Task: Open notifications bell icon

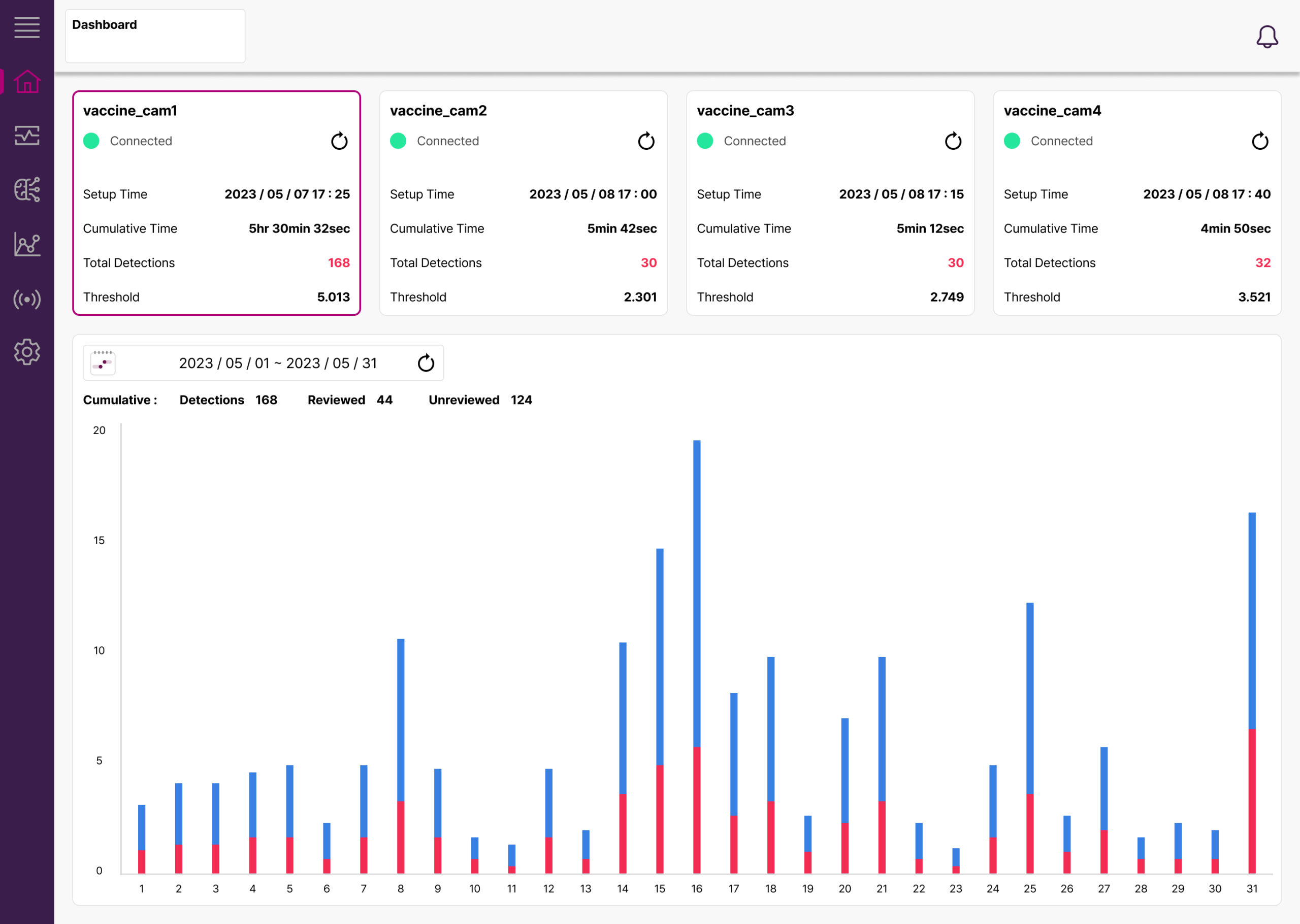Action: tap(1267, 37)
